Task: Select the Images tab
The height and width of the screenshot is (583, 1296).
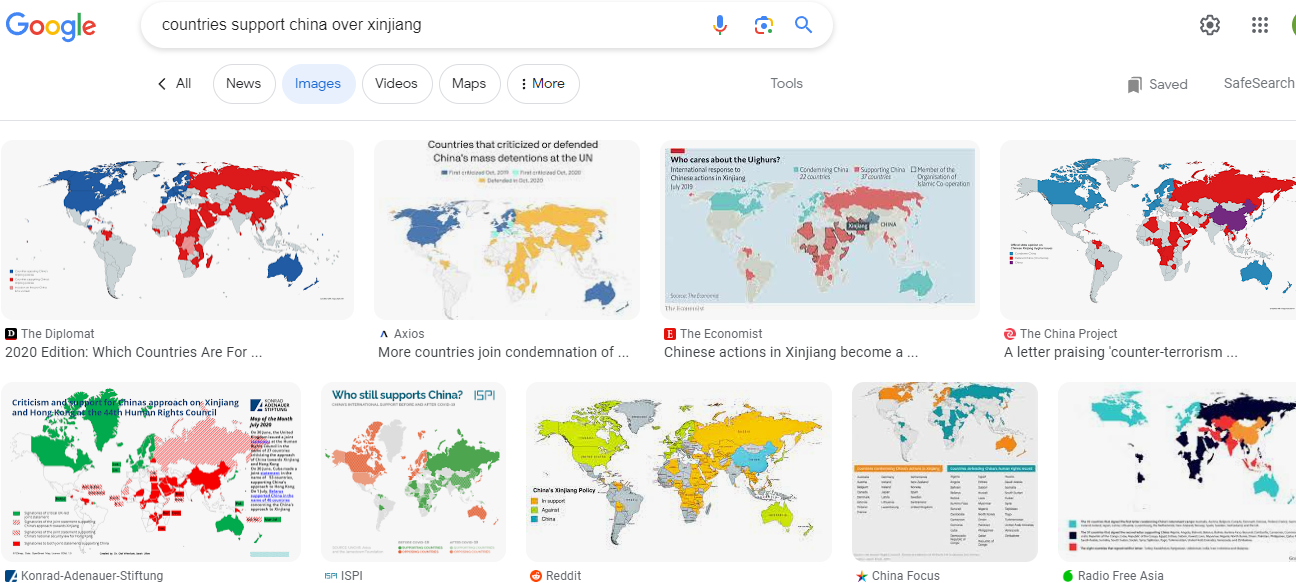Action: (x=318, y=84)
